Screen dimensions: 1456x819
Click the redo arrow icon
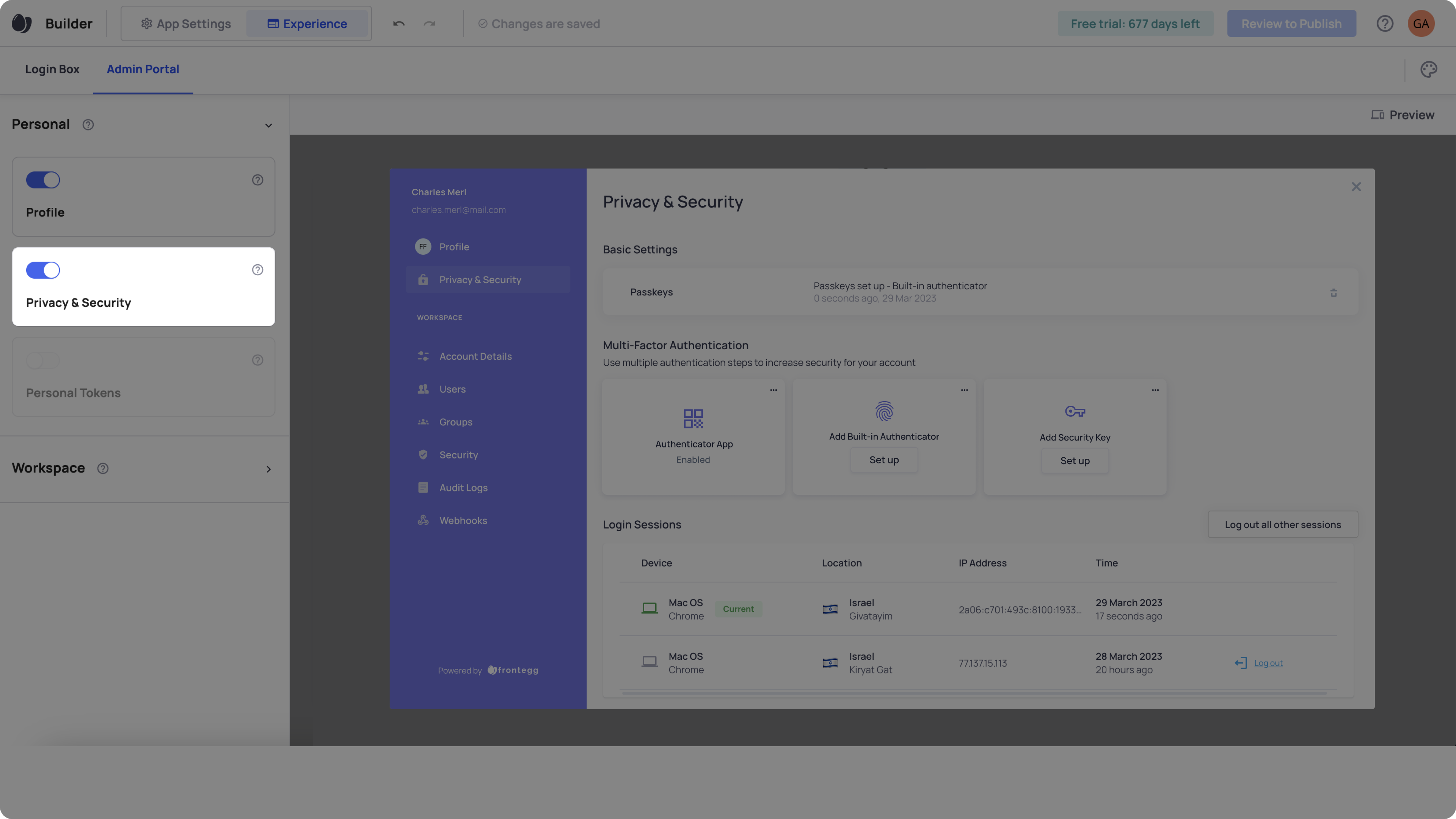click(x=430, y=24)
